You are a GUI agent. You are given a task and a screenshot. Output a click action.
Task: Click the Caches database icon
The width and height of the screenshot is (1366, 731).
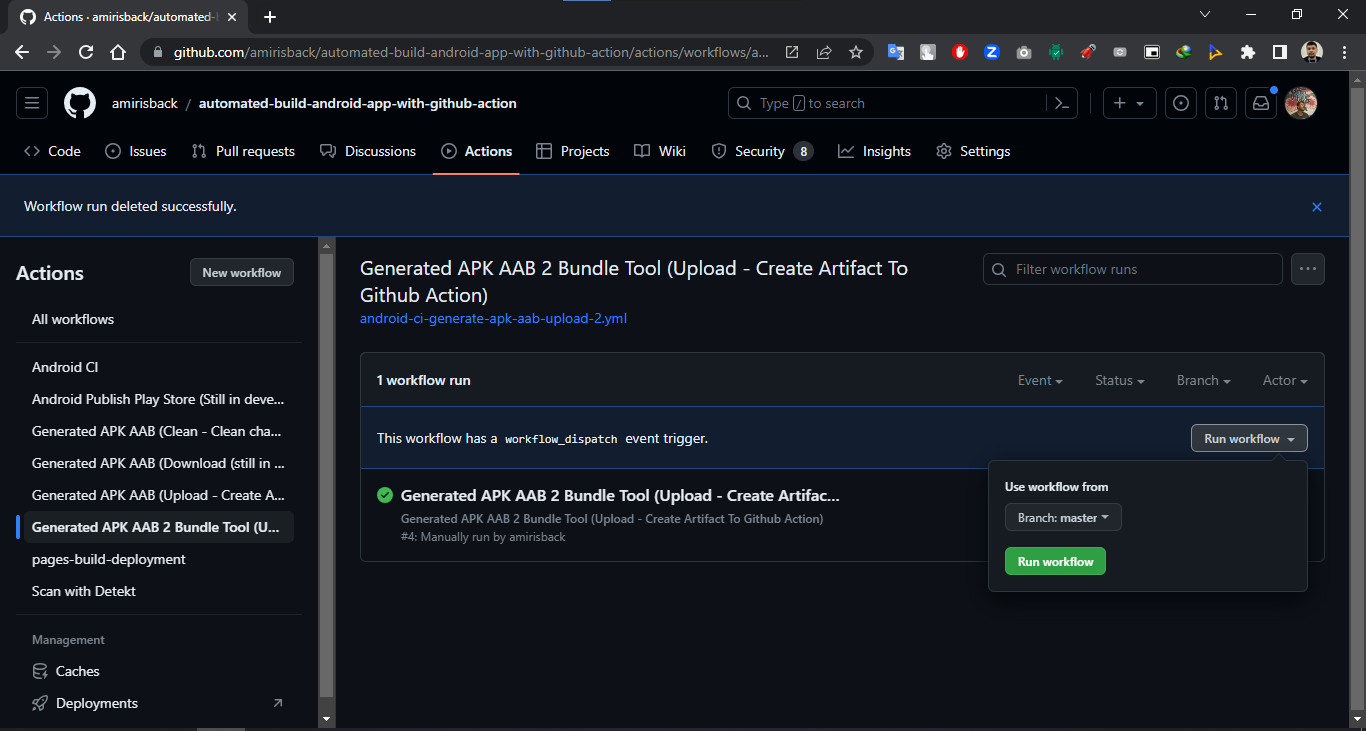40,671
